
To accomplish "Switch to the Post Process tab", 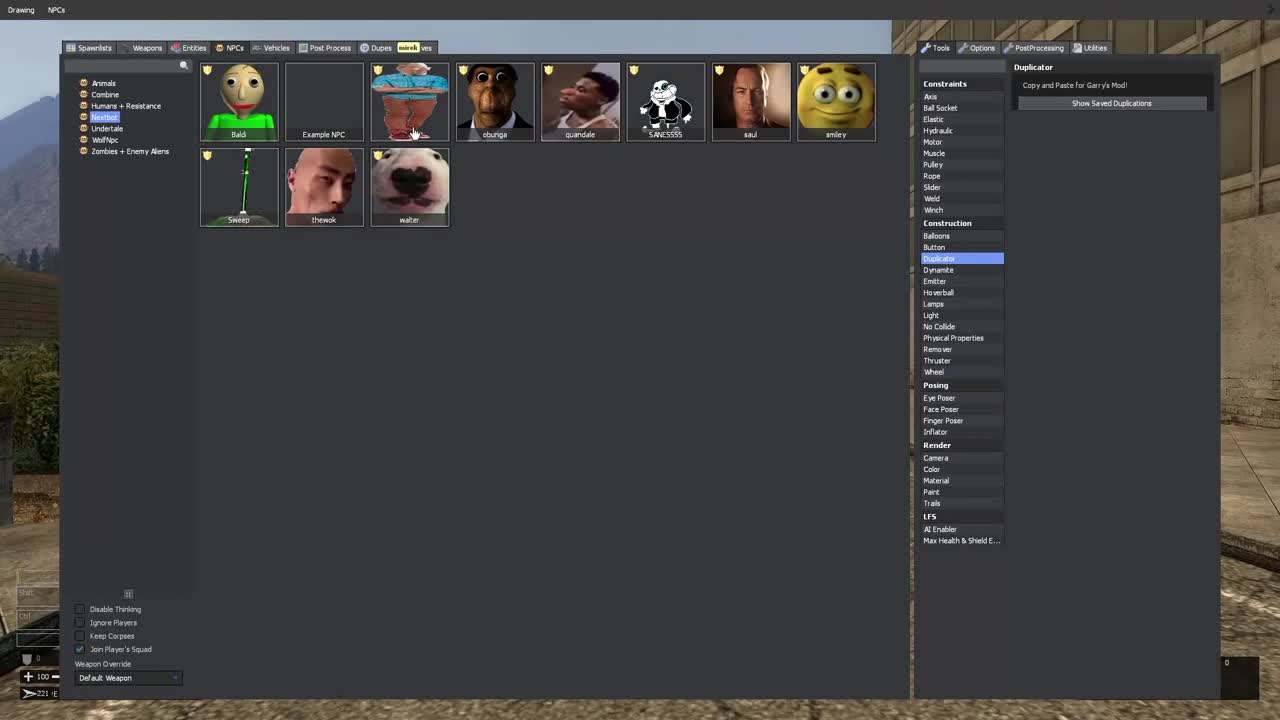I will pyautogui.click(x=325, y=48).
